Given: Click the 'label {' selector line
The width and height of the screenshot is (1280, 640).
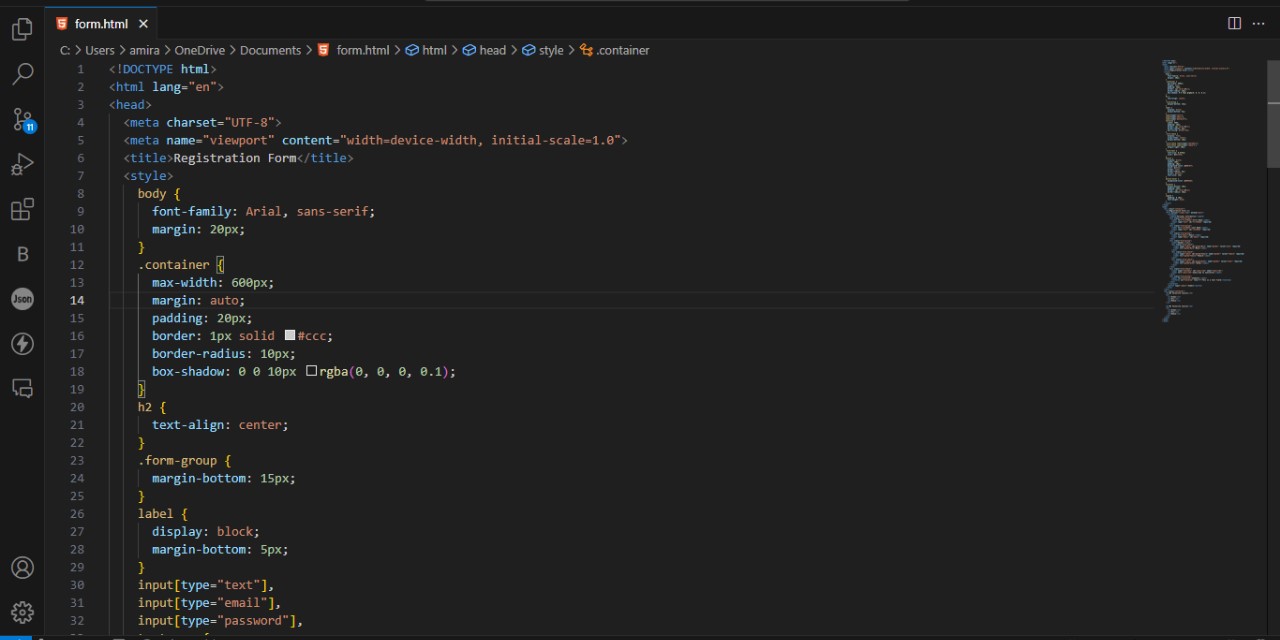Looking at the screenshot, I should point(163,514).
